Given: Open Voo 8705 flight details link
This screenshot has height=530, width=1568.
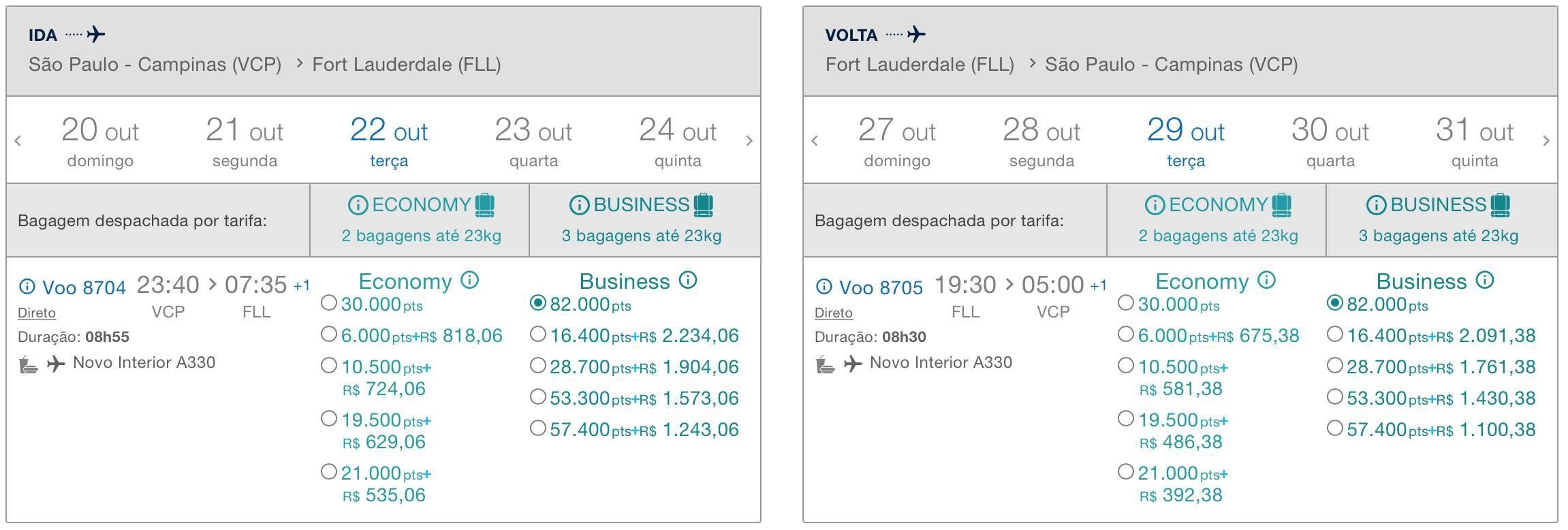Looking at the screenshot, I should (x=881, y=287).
